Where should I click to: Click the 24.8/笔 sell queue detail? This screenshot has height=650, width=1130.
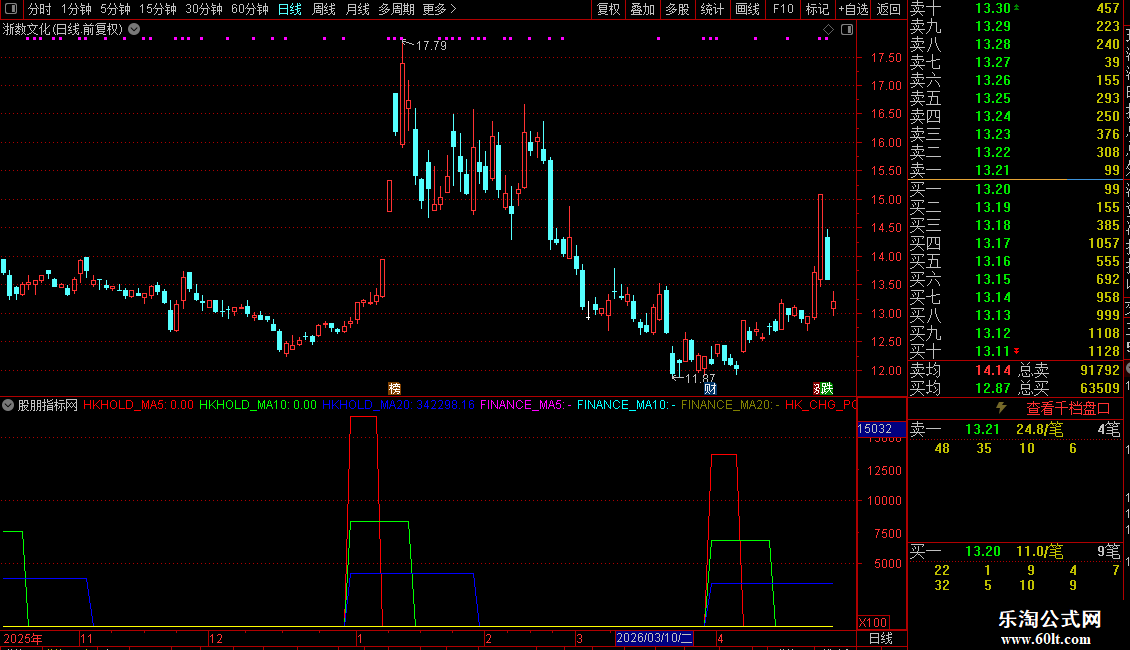[x=1039, y=430]
